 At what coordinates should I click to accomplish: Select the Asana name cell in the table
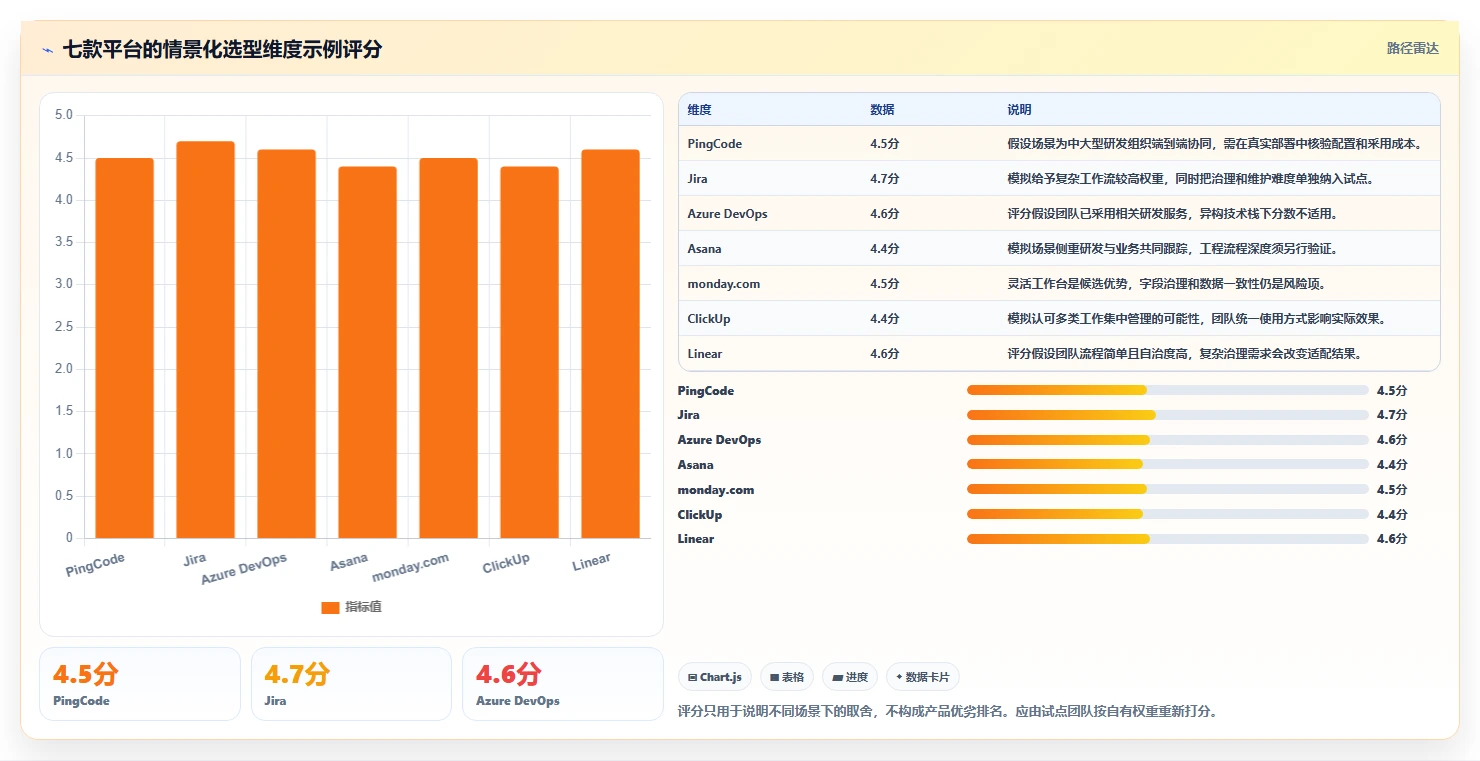pos(705,249)
